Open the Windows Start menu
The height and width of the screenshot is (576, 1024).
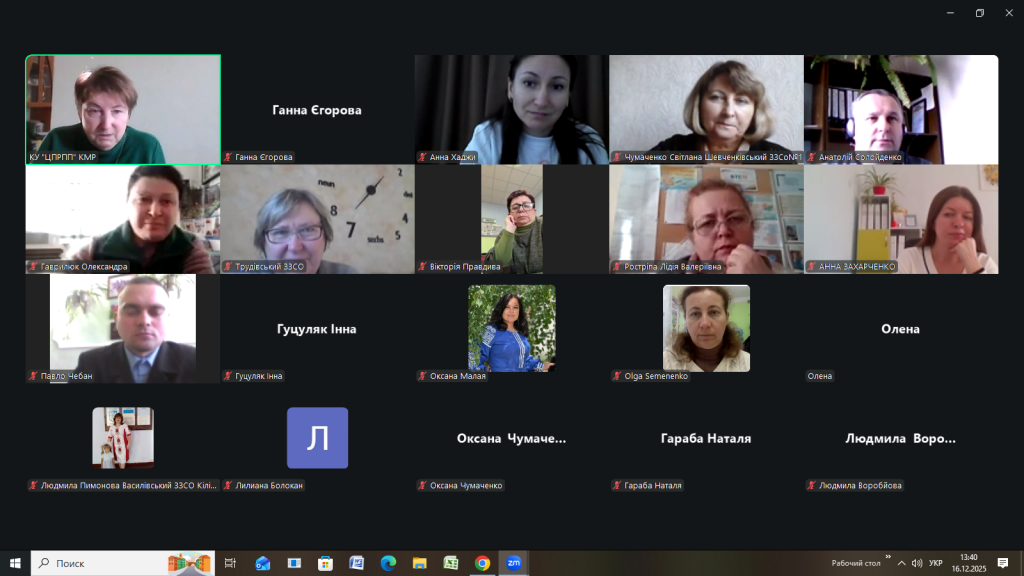coord(15,563)
